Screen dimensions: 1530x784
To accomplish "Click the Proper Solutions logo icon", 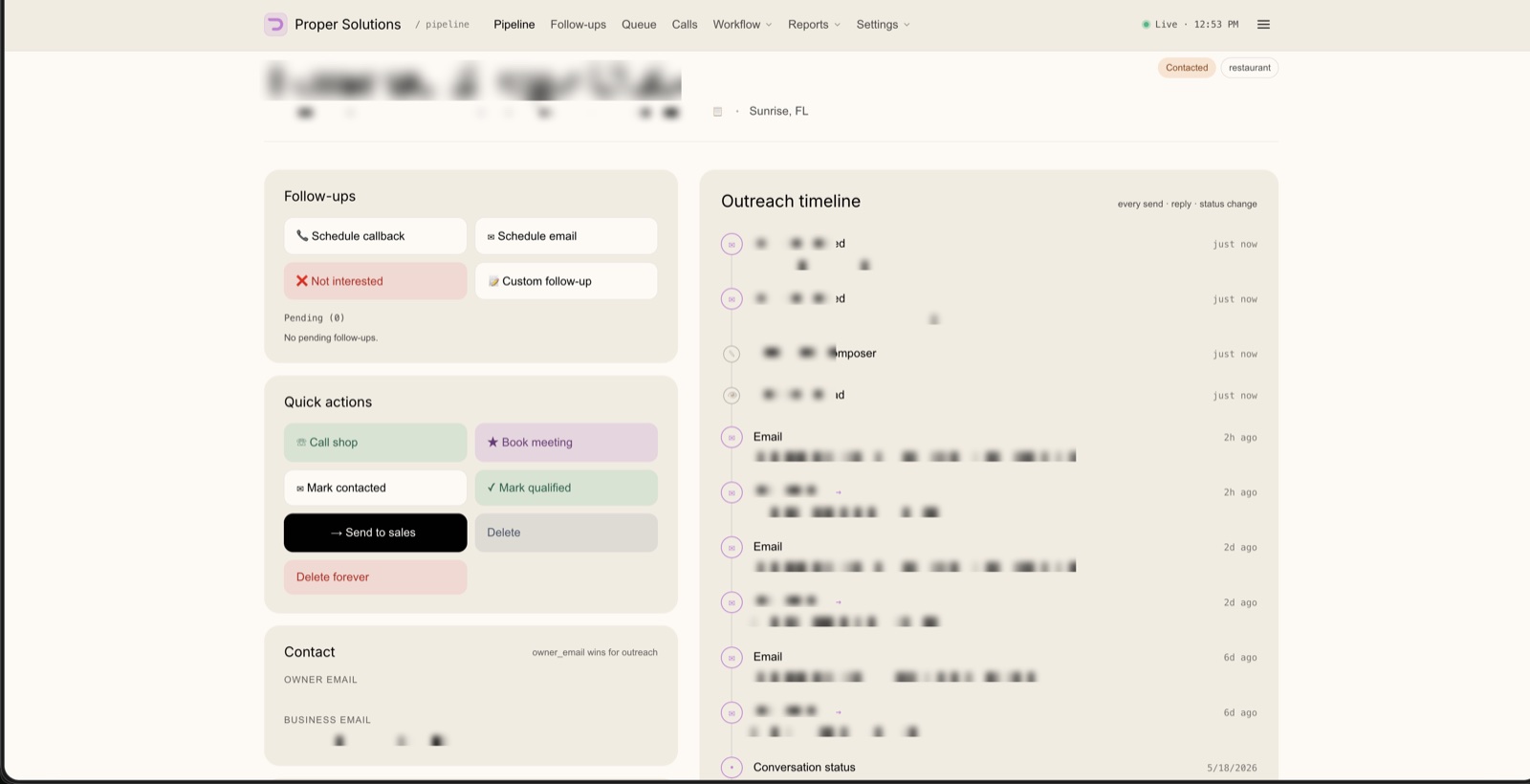I will click(275, 25).
